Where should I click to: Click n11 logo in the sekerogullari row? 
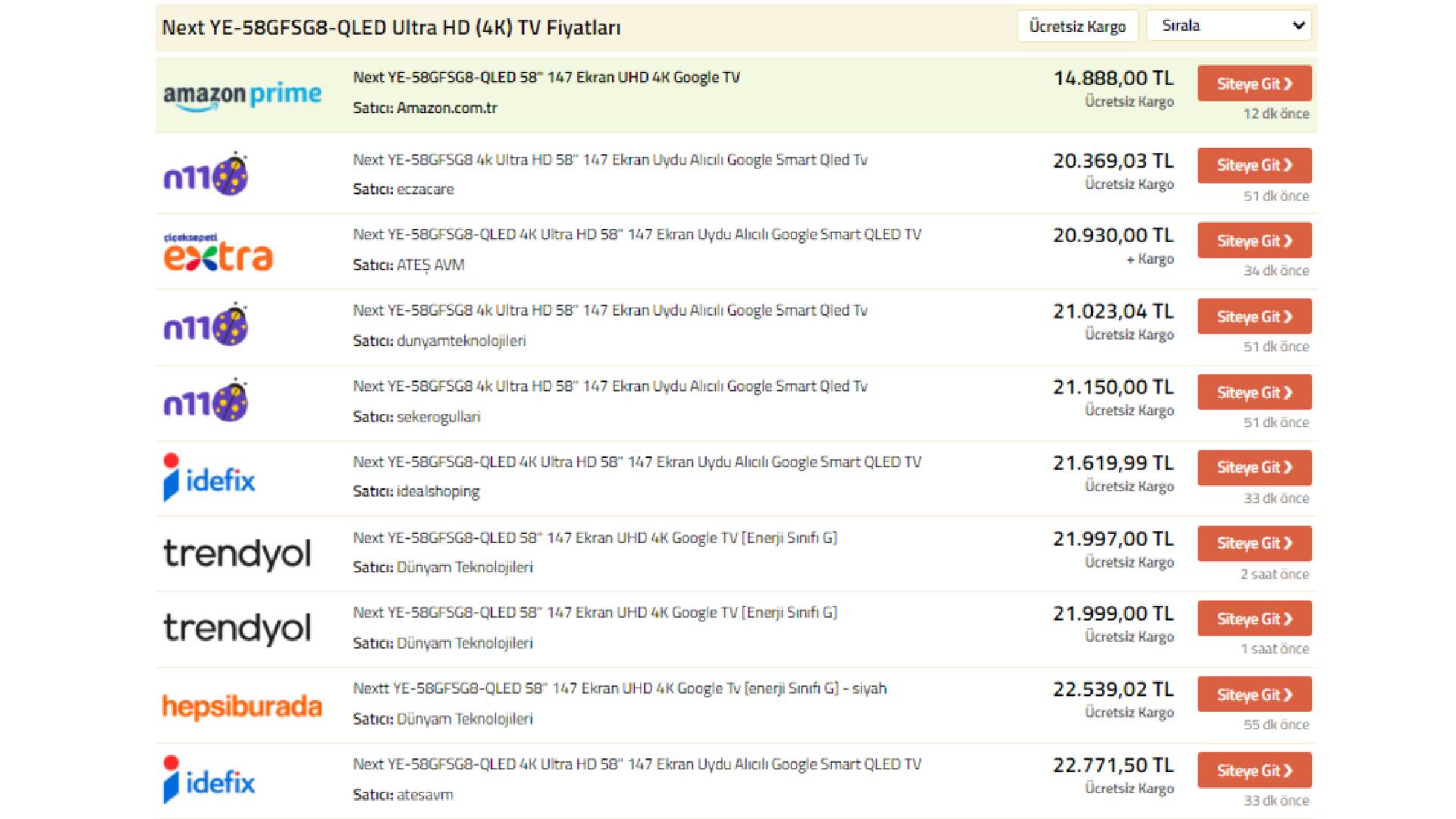coord(206,400)
